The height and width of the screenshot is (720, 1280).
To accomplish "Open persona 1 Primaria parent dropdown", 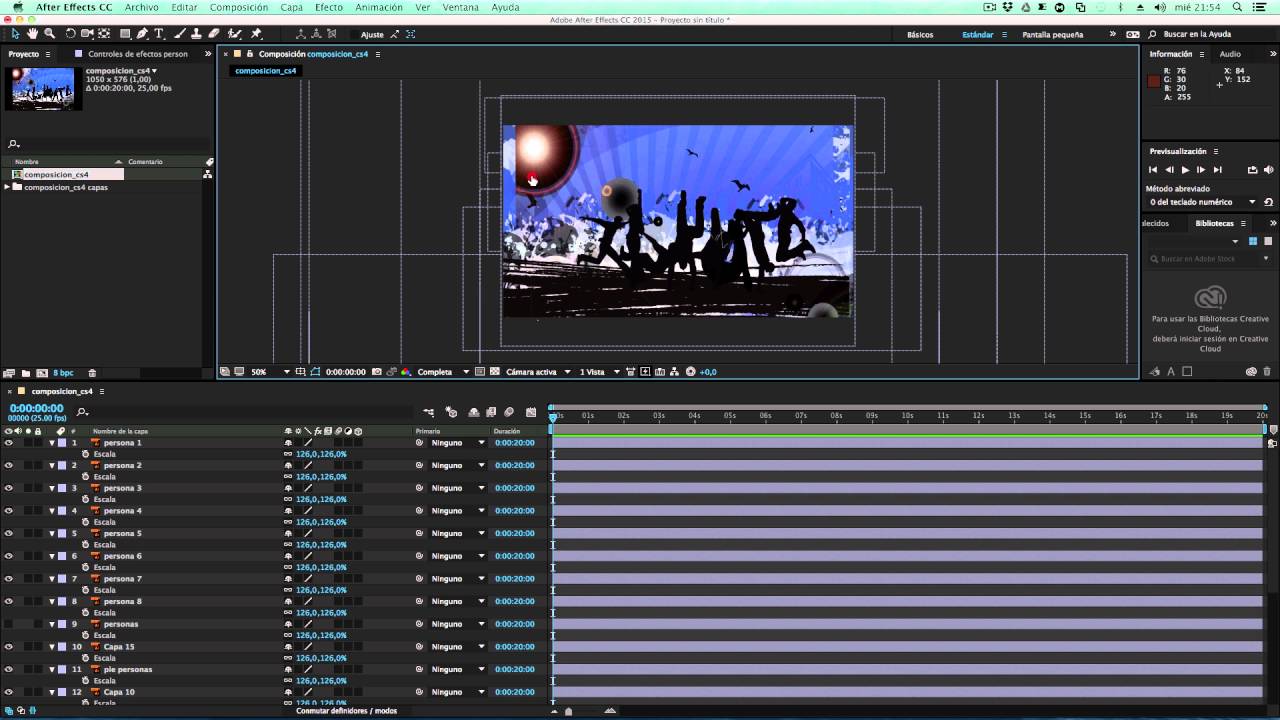I will (458, 442).
